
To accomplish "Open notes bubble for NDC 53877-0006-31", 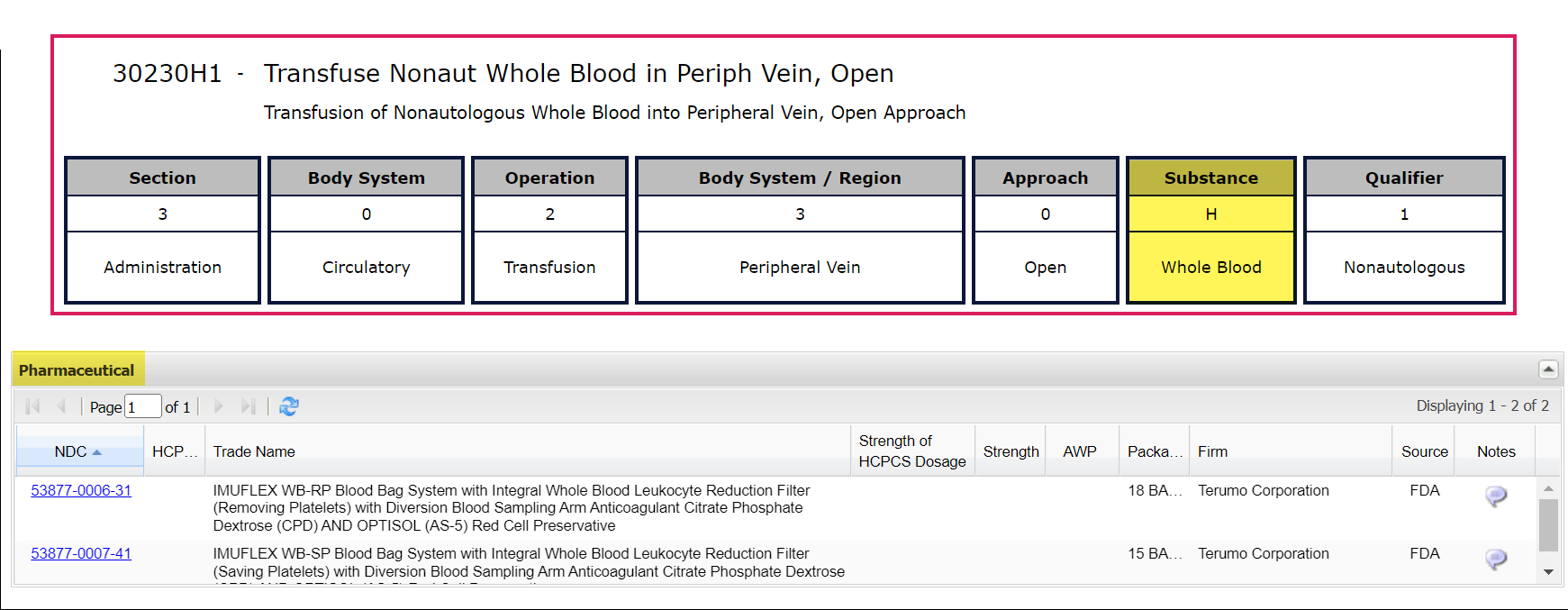I will point(1495,496).
